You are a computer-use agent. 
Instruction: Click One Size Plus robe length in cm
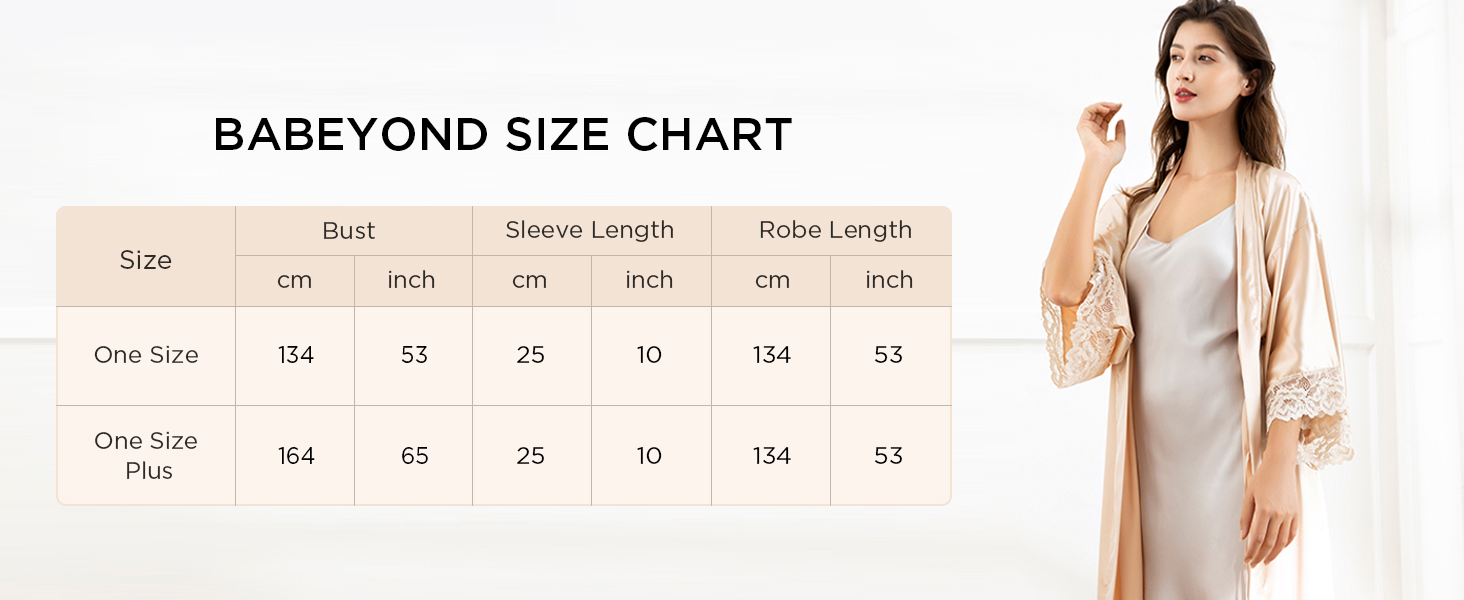click(772, 456)
